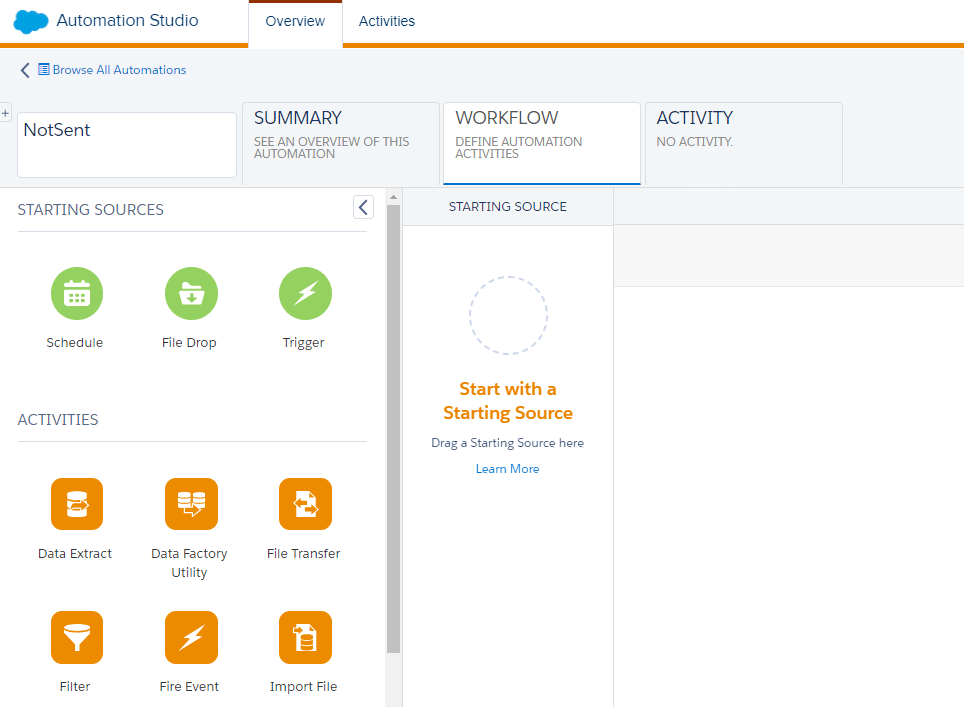964x707 pixels.
Task: Go back using the left chevron arrow
Action: [x=25, y=70]
